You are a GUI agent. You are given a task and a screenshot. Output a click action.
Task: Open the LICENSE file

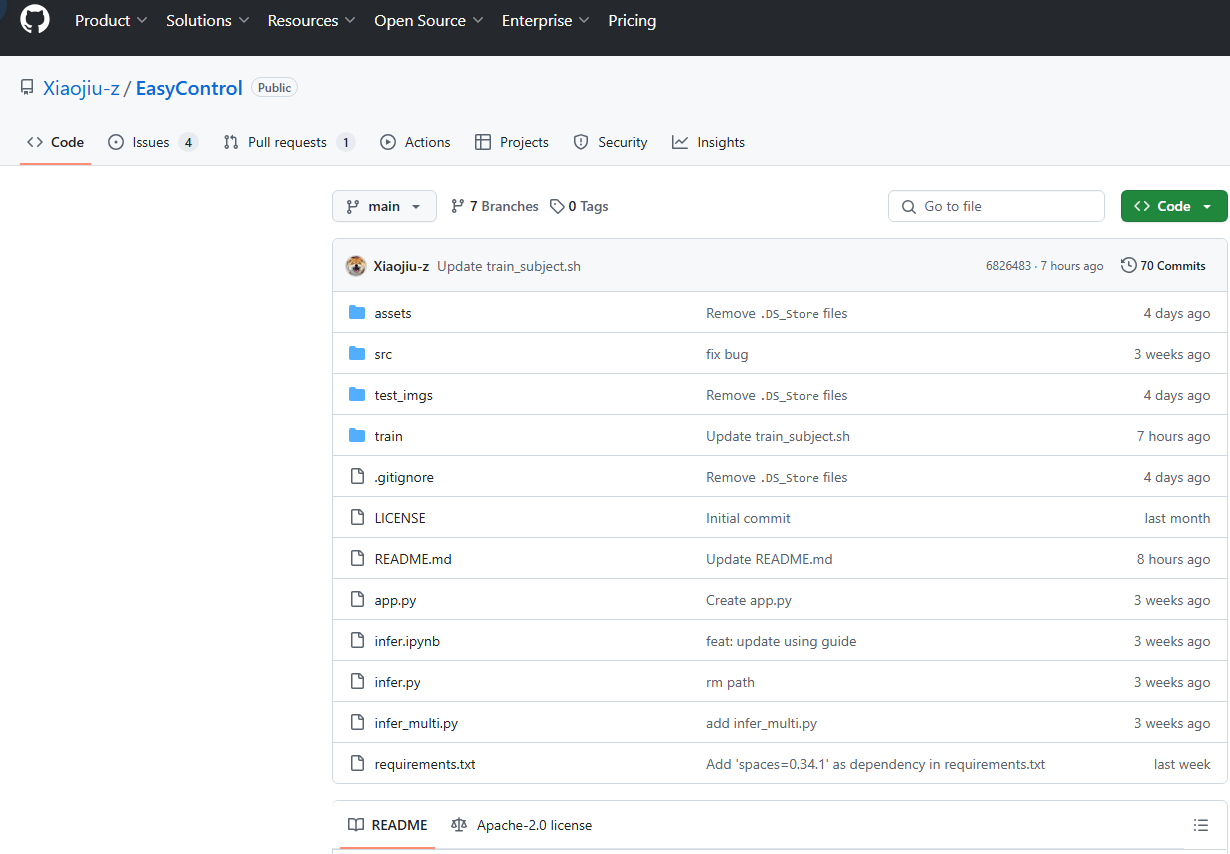pyautogui.click(x=400, y=518)
